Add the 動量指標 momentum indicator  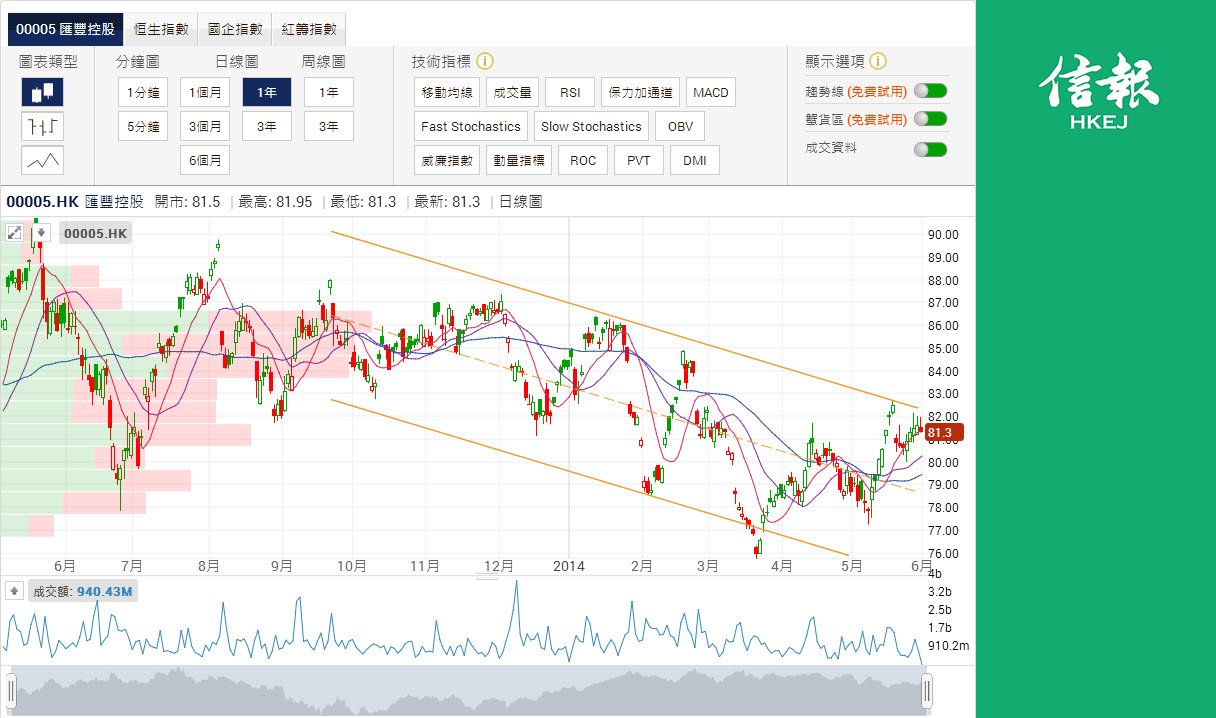point(519,160)
